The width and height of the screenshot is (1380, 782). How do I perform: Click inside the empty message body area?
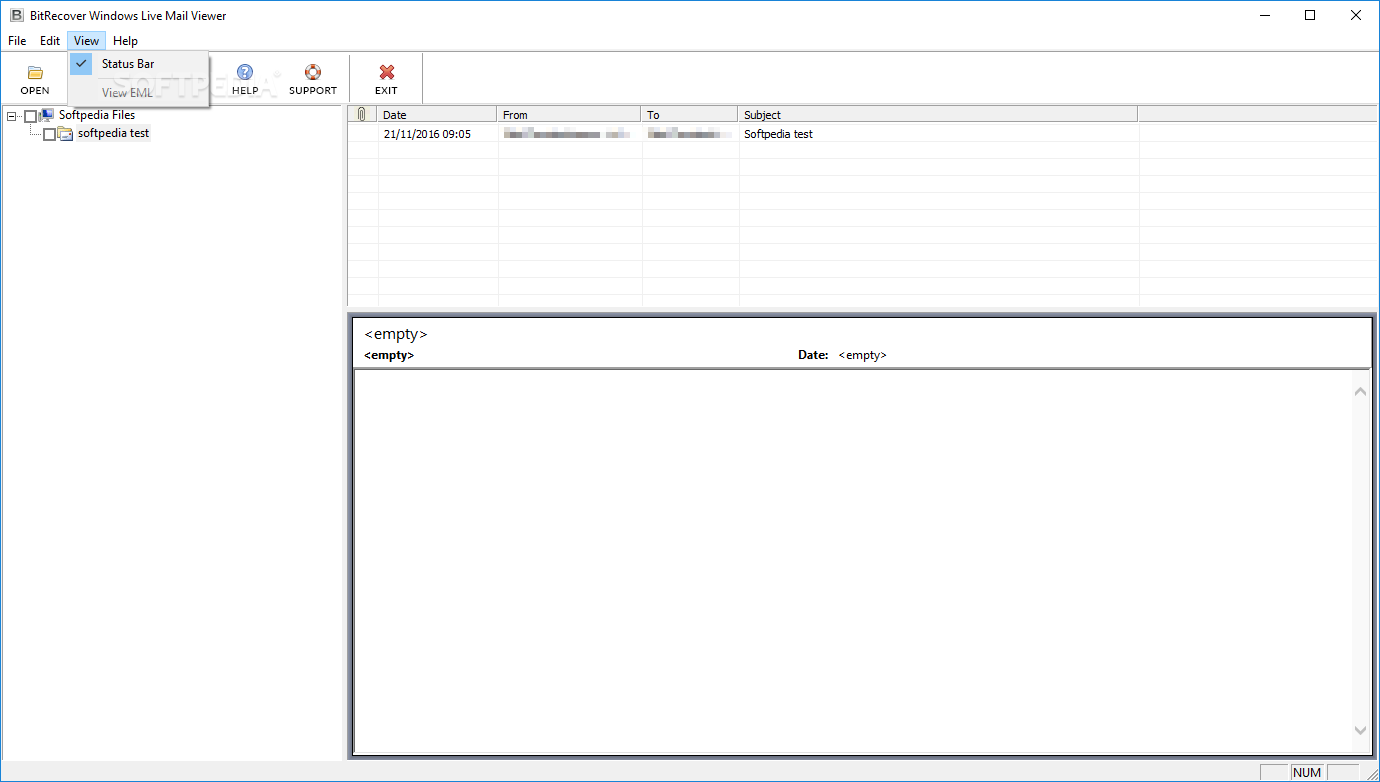point(852,561)
